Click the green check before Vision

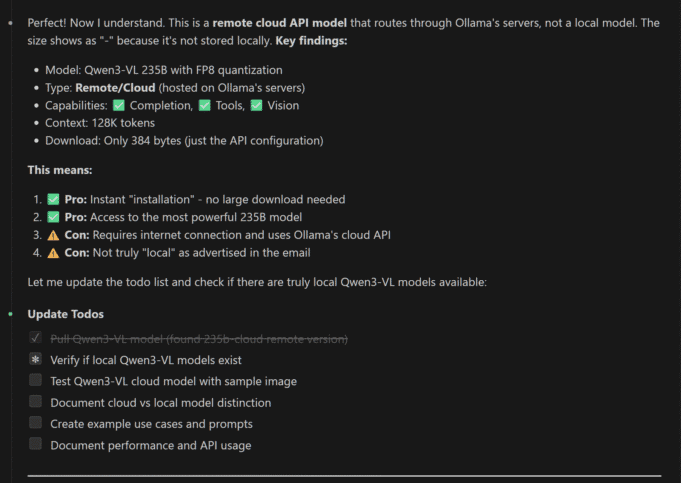[258, 106]
